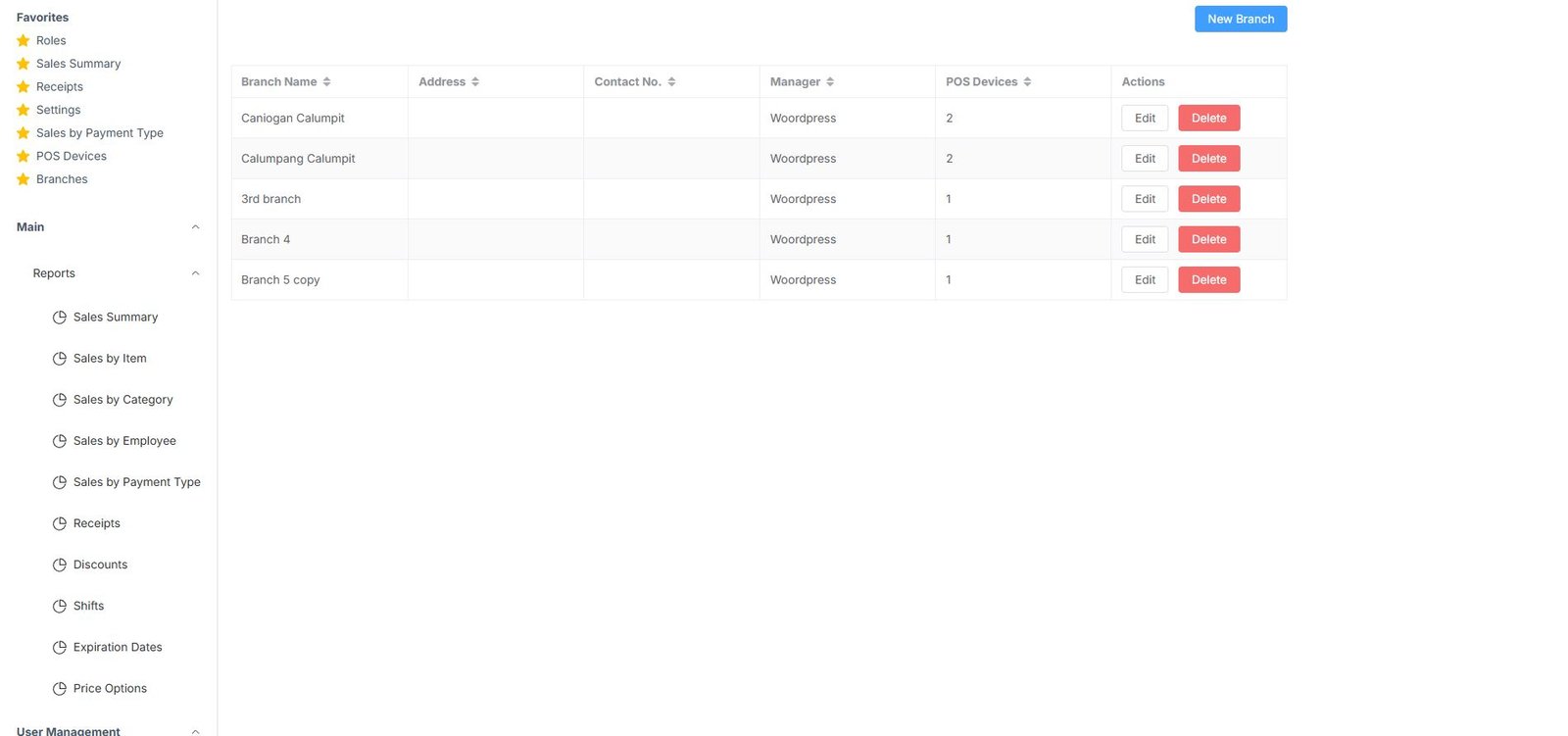1568x736 pixels.
Task: Click the pie chart icon beside Price Options
Action: (59, 688)
